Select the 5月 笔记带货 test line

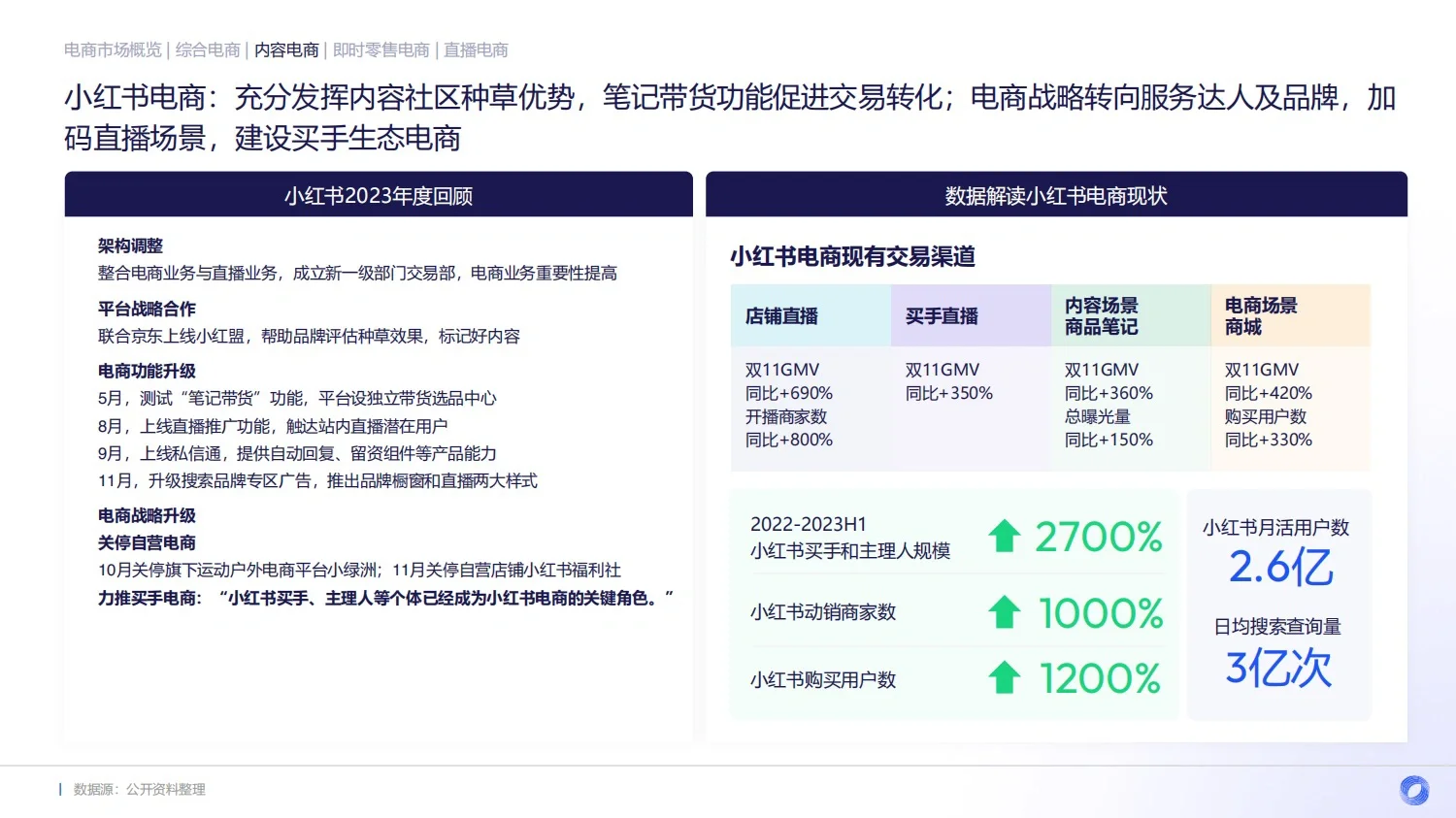[x=297, y=399]
